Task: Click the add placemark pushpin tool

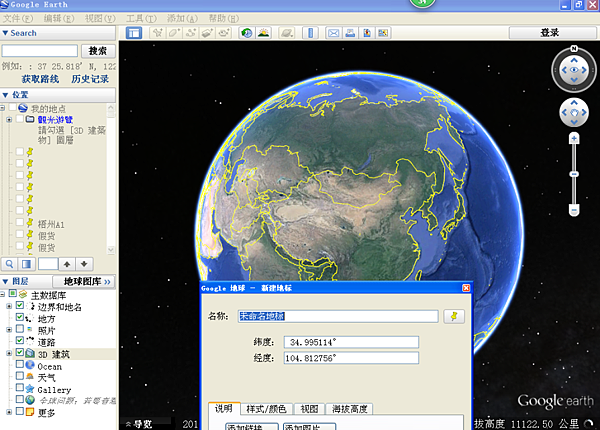Action: click(x=158, y=33)
